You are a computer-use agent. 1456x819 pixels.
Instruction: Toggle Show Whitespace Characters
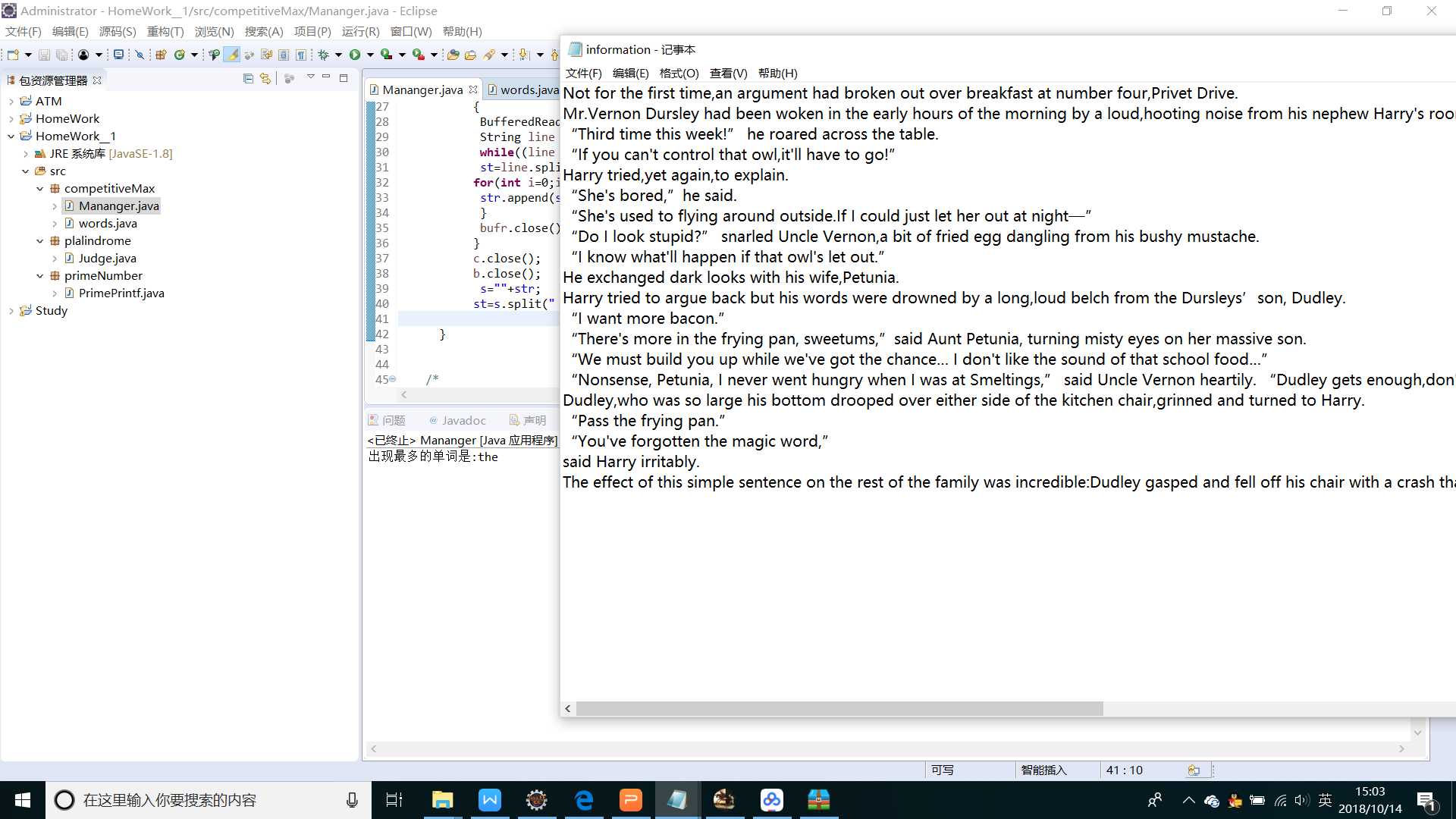301,55
